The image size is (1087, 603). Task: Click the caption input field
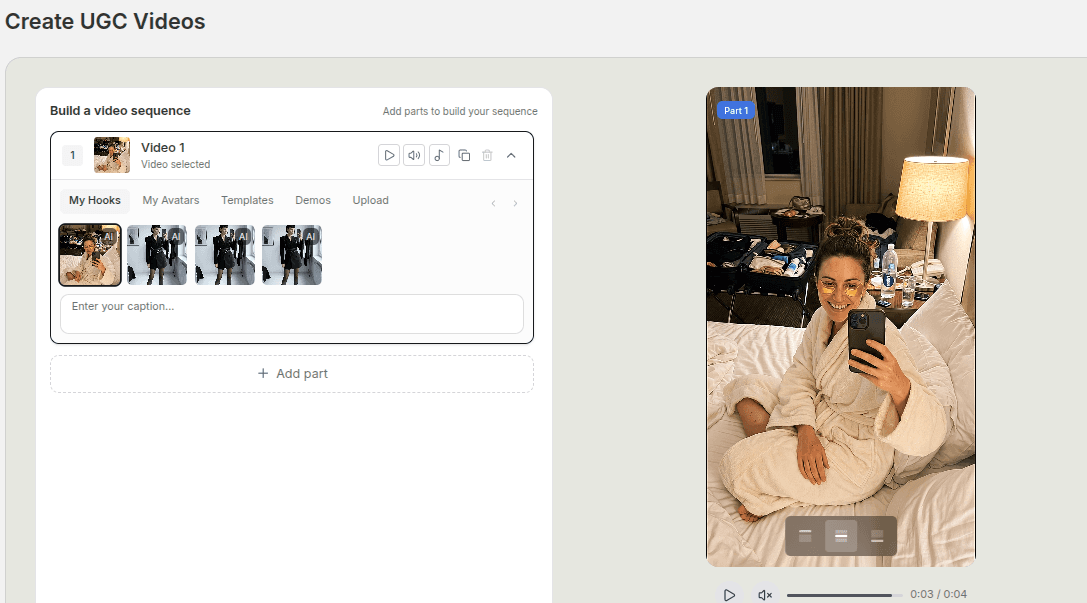pyautogui.click(x=291, y=313)
